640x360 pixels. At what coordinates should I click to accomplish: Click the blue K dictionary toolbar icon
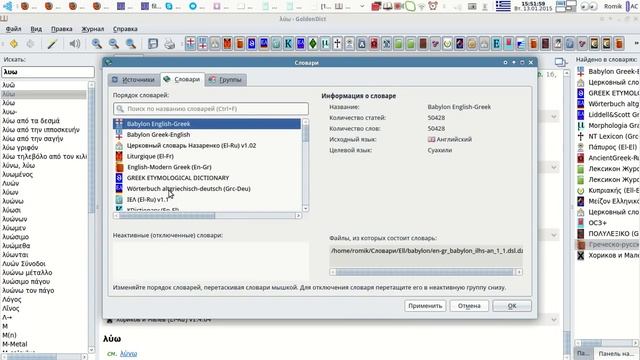[x=288, y=44]
